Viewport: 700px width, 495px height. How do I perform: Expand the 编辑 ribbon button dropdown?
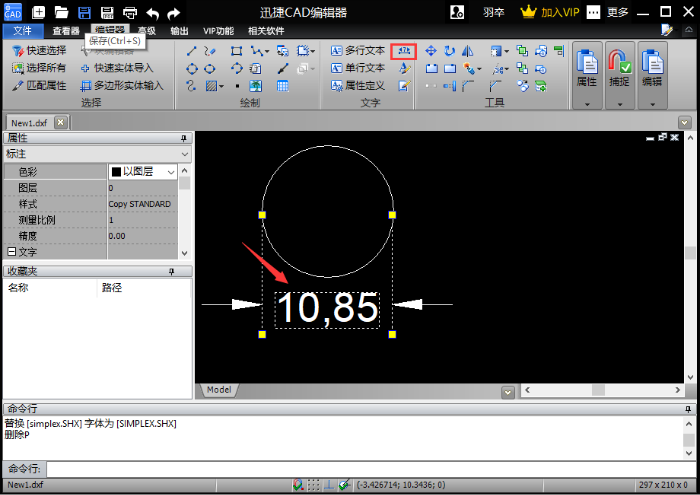point(652,104)
